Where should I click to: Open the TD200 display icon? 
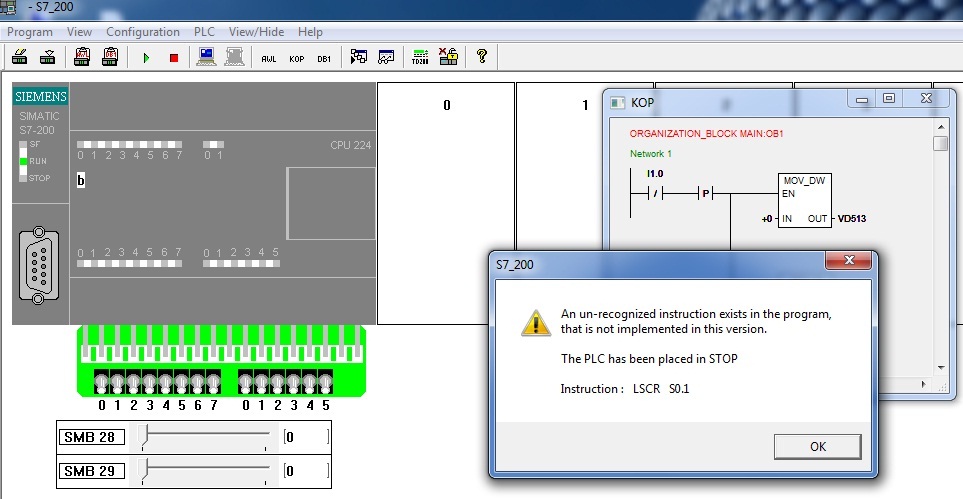click(421, 57)
